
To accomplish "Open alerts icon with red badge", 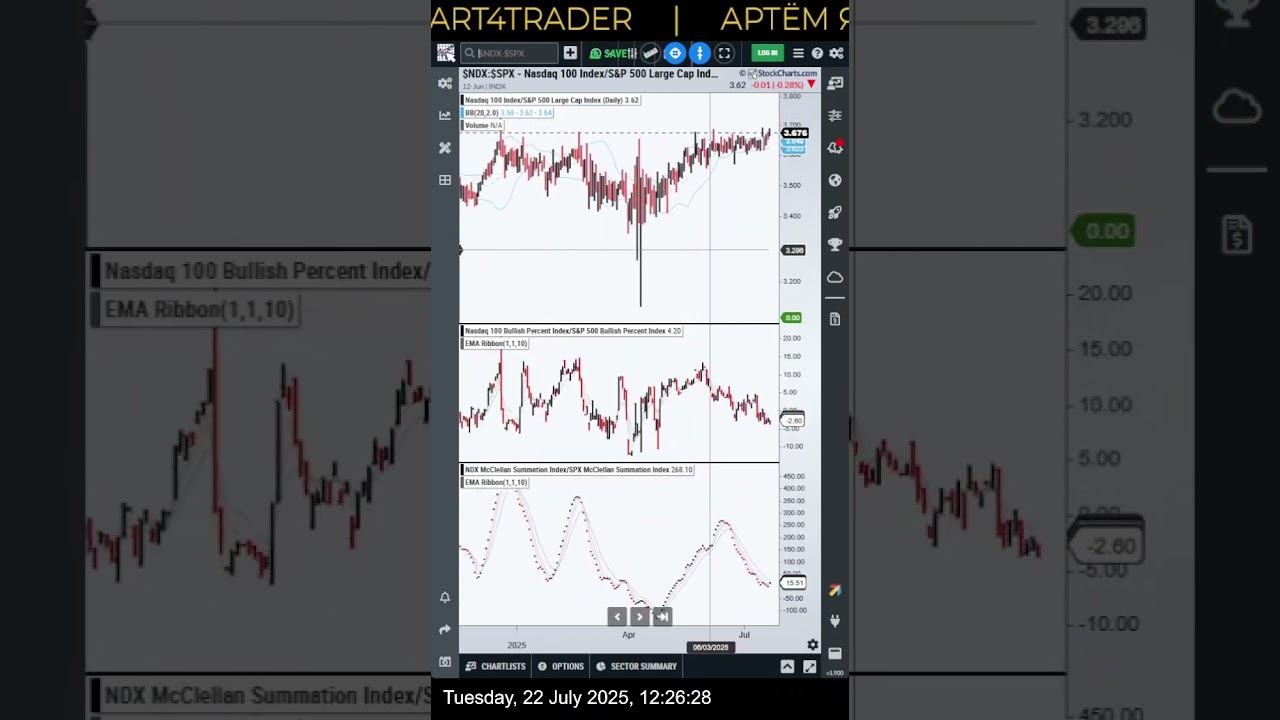I will pyautogui.click(x=835, y=148).
